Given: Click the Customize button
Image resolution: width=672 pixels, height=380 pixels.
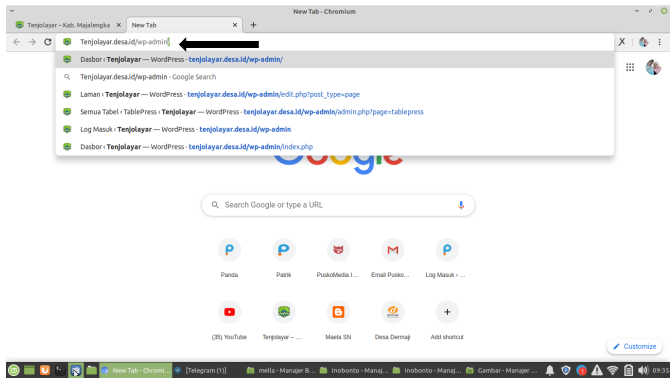Looking at the screenshot, I should (x=634, y=346).
